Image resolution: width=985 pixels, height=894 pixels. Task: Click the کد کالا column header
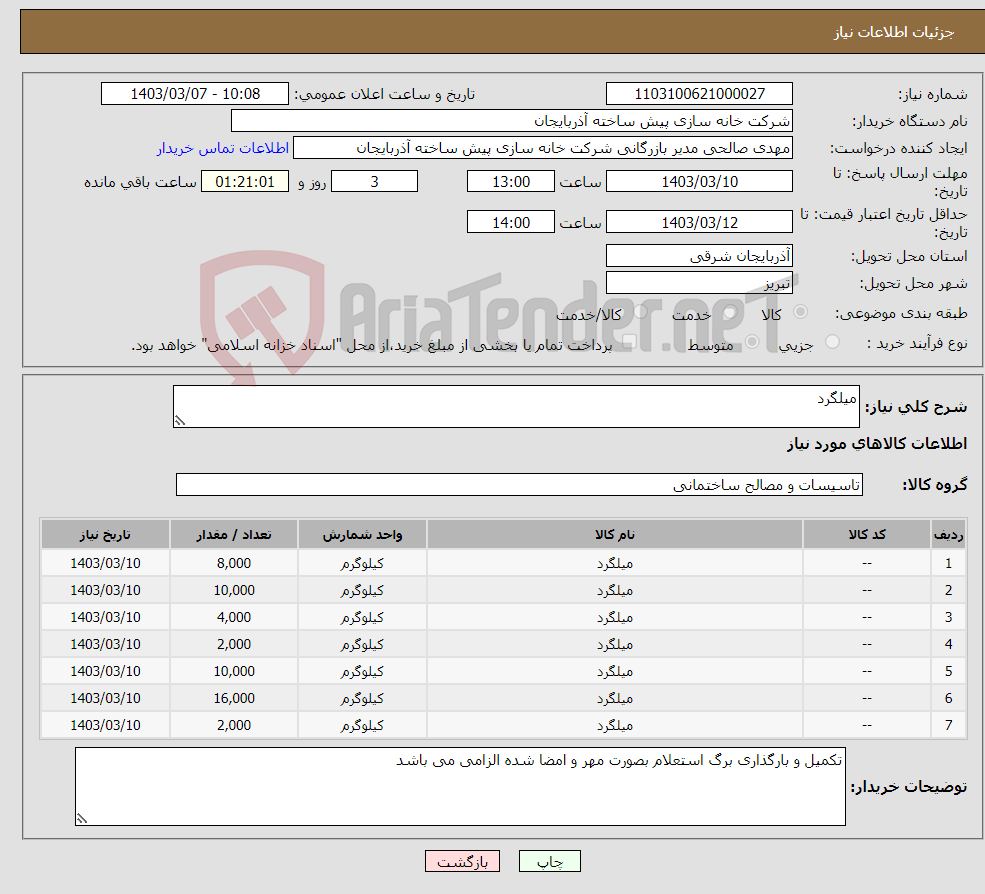click(x=867, y=535)
